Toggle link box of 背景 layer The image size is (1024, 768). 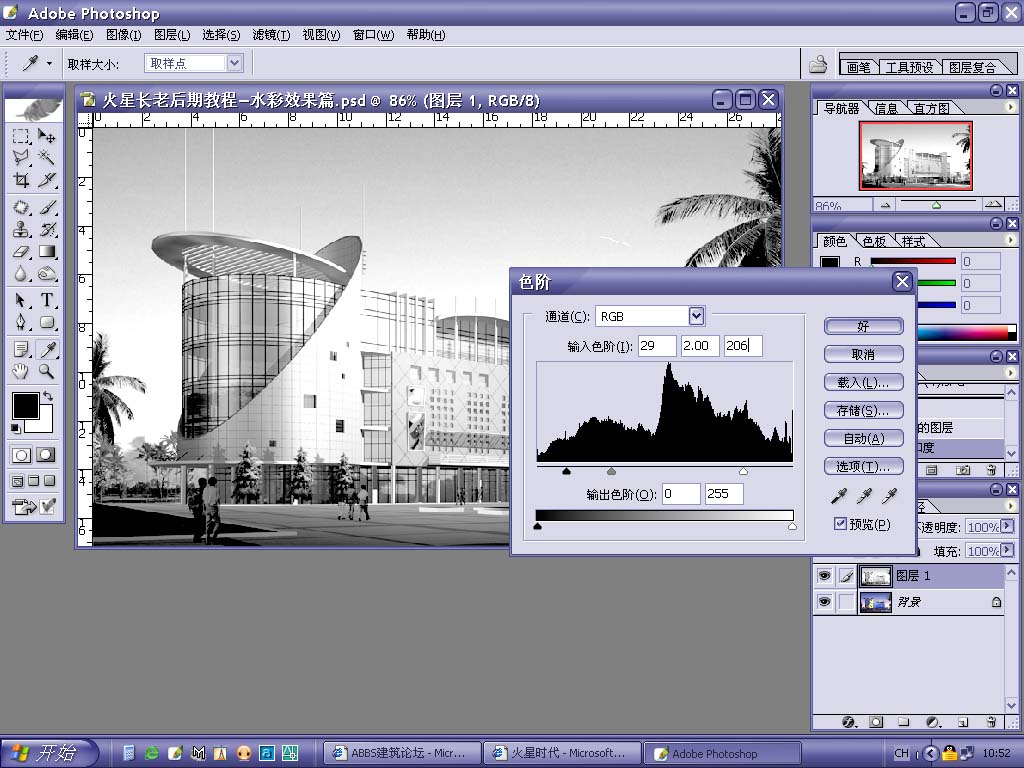pyautogui.click(x=846, y=601)
